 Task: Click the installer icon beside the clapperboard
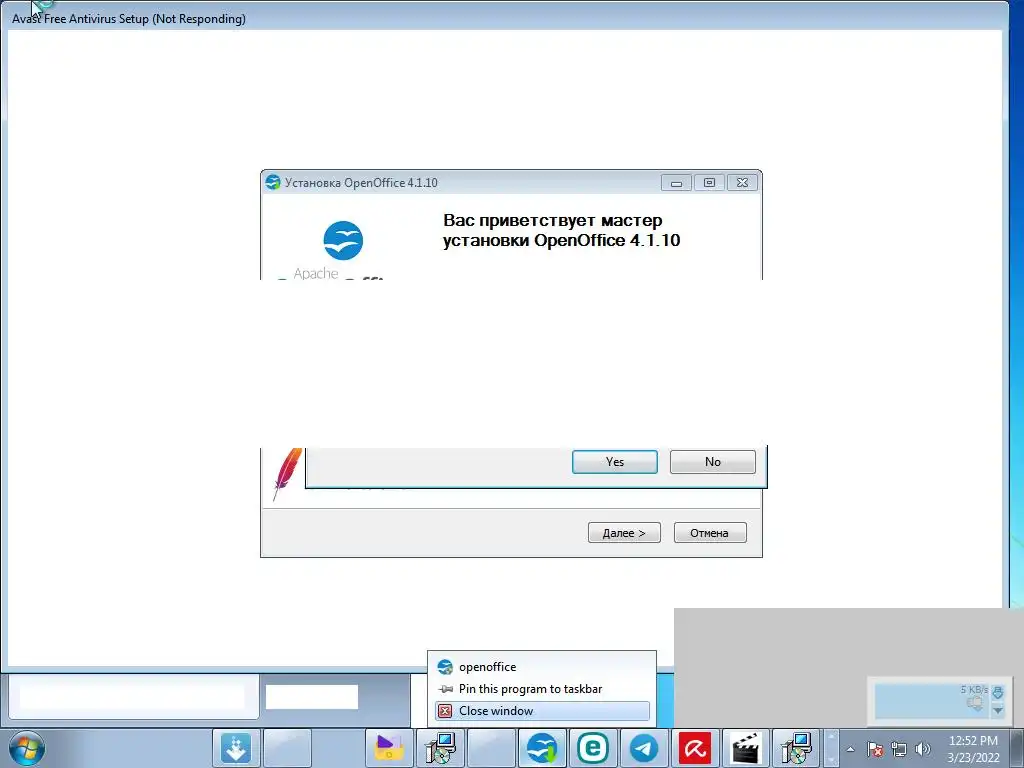(797, 748)
